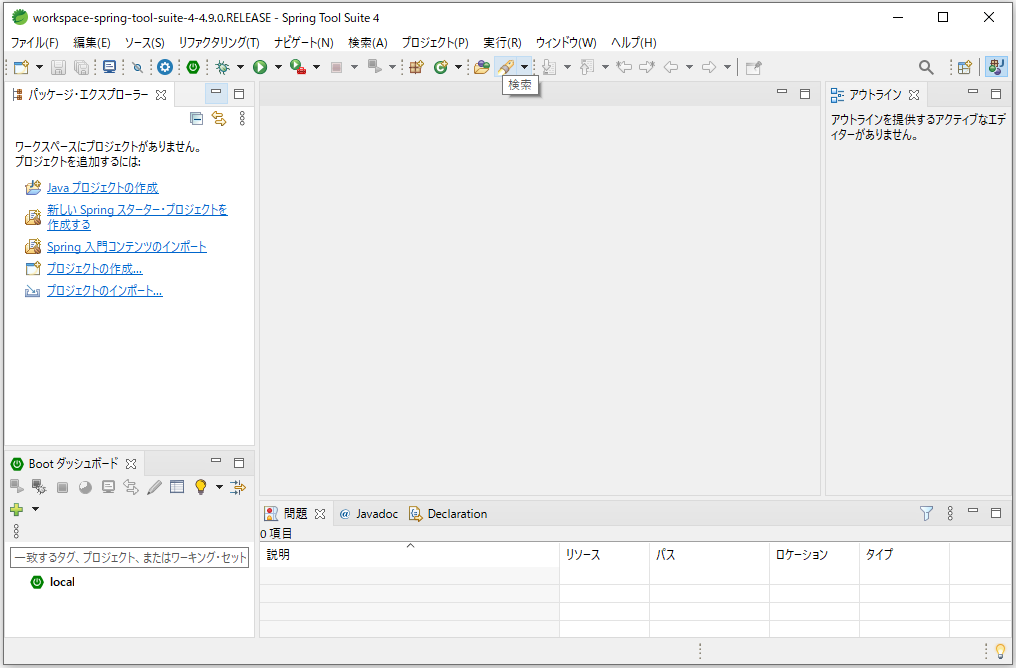
Task: Click the Boot Dashboard toolbar icon
Action: click(193, 67)
